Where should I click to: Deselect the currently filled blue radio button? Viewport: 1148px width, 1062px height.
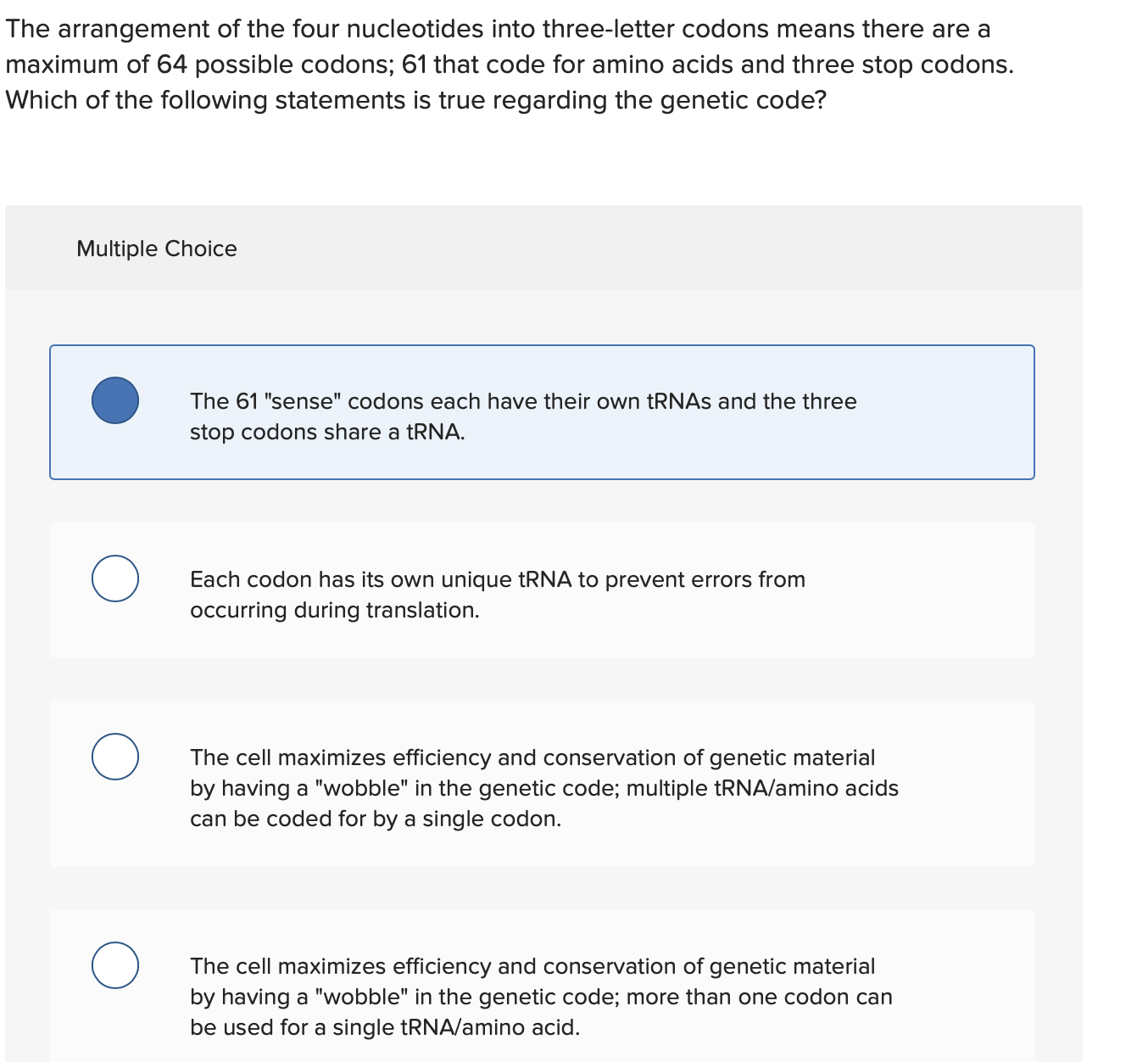(x=114, y=400)
